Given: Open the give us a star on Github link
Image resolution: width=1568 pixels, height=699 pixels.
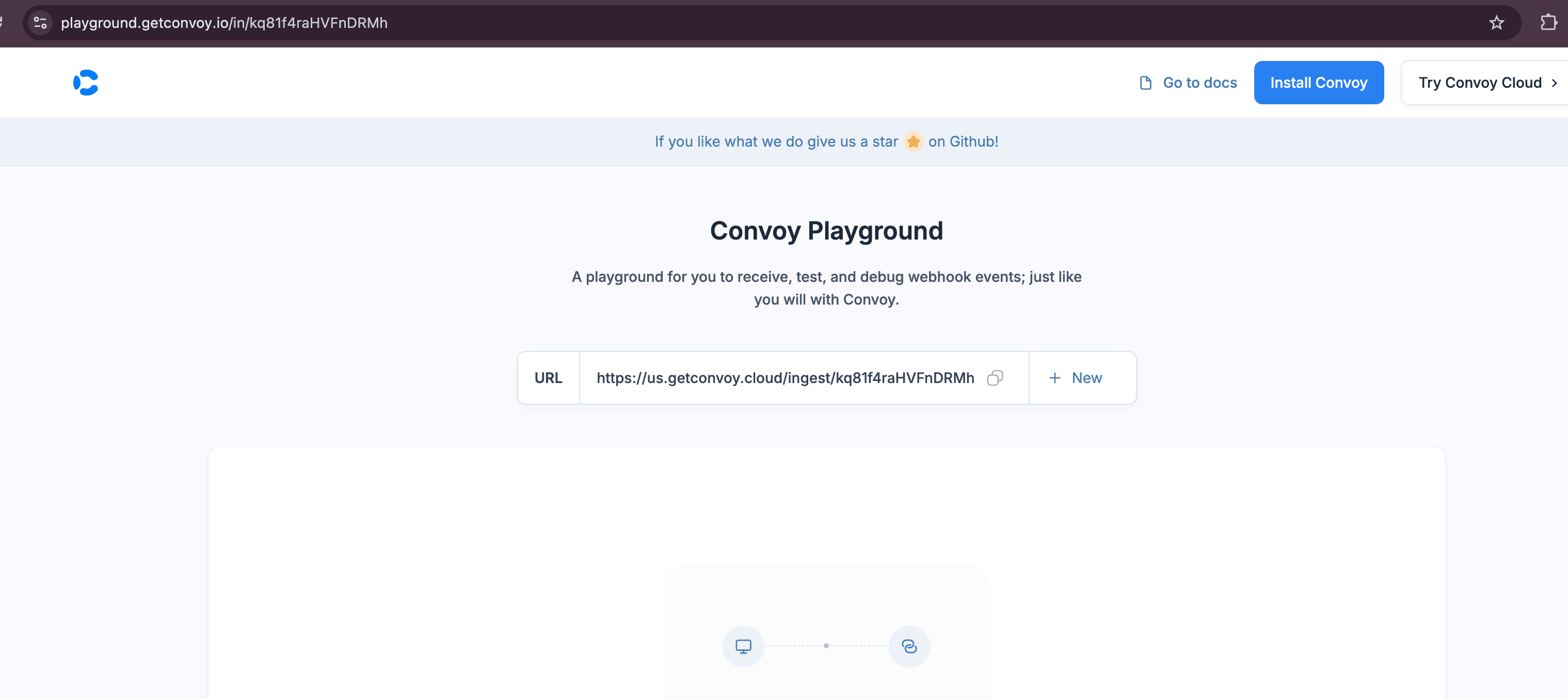Looking at the screenshot, I should (827, 142).
